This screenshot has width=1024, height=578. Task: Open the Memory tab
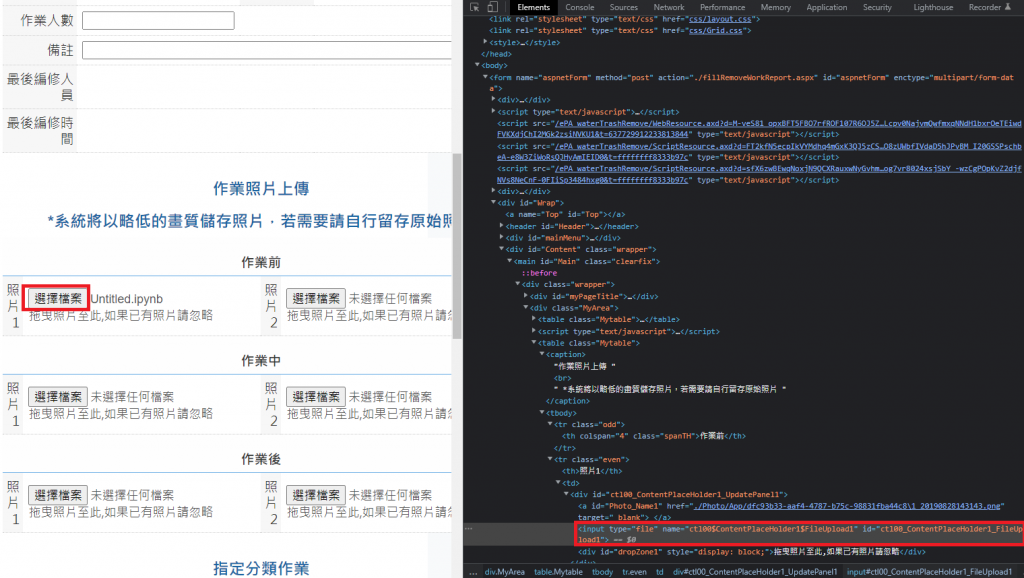point(775,7)
